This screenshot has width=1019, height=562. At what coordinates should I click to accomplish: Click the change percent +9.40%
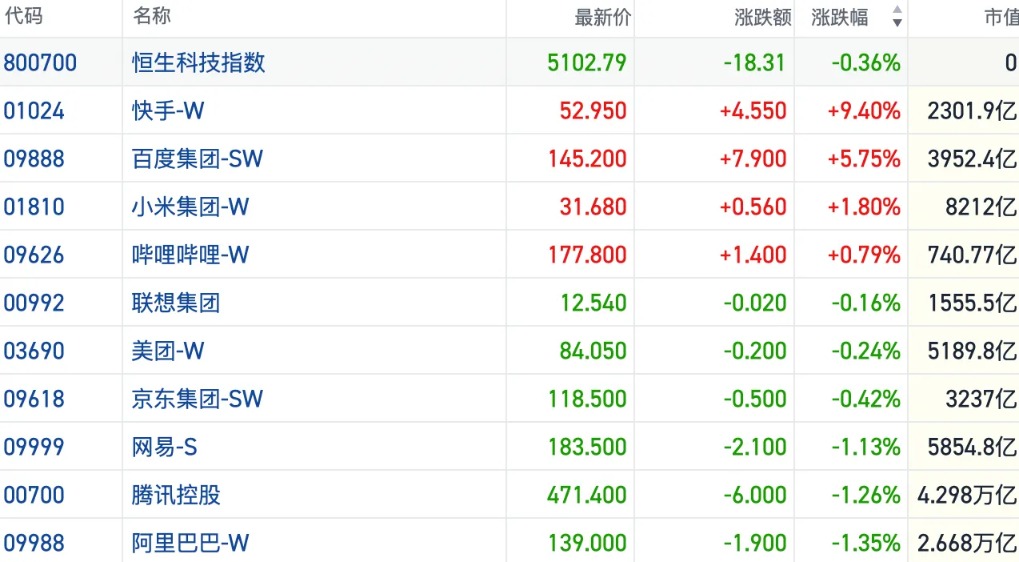point(864,111)
